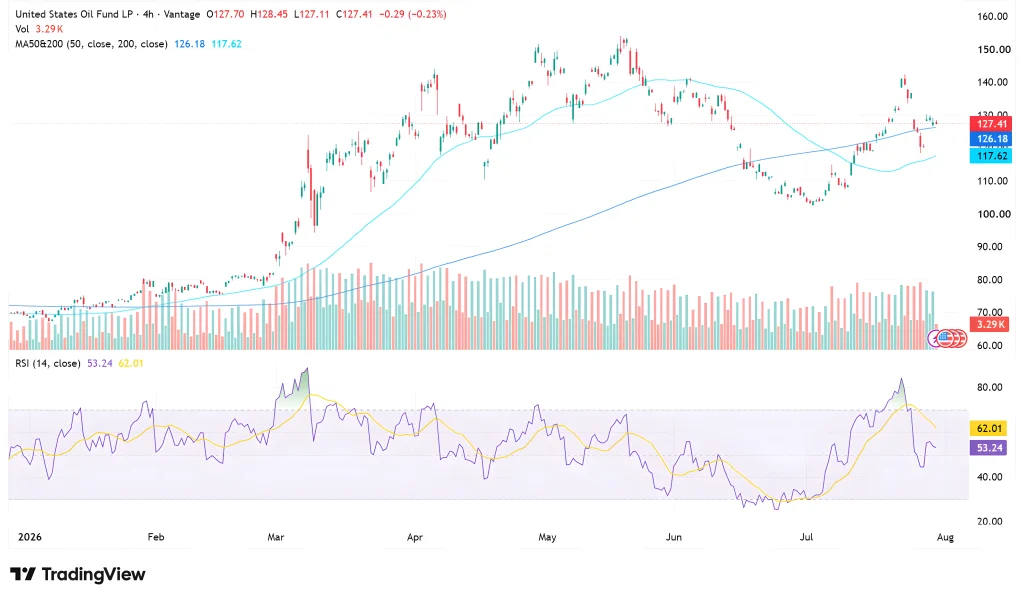This screenshot has width=1024, height=600.
Task: Click the 'Jul' time axis label
Action: click(807, 537)
